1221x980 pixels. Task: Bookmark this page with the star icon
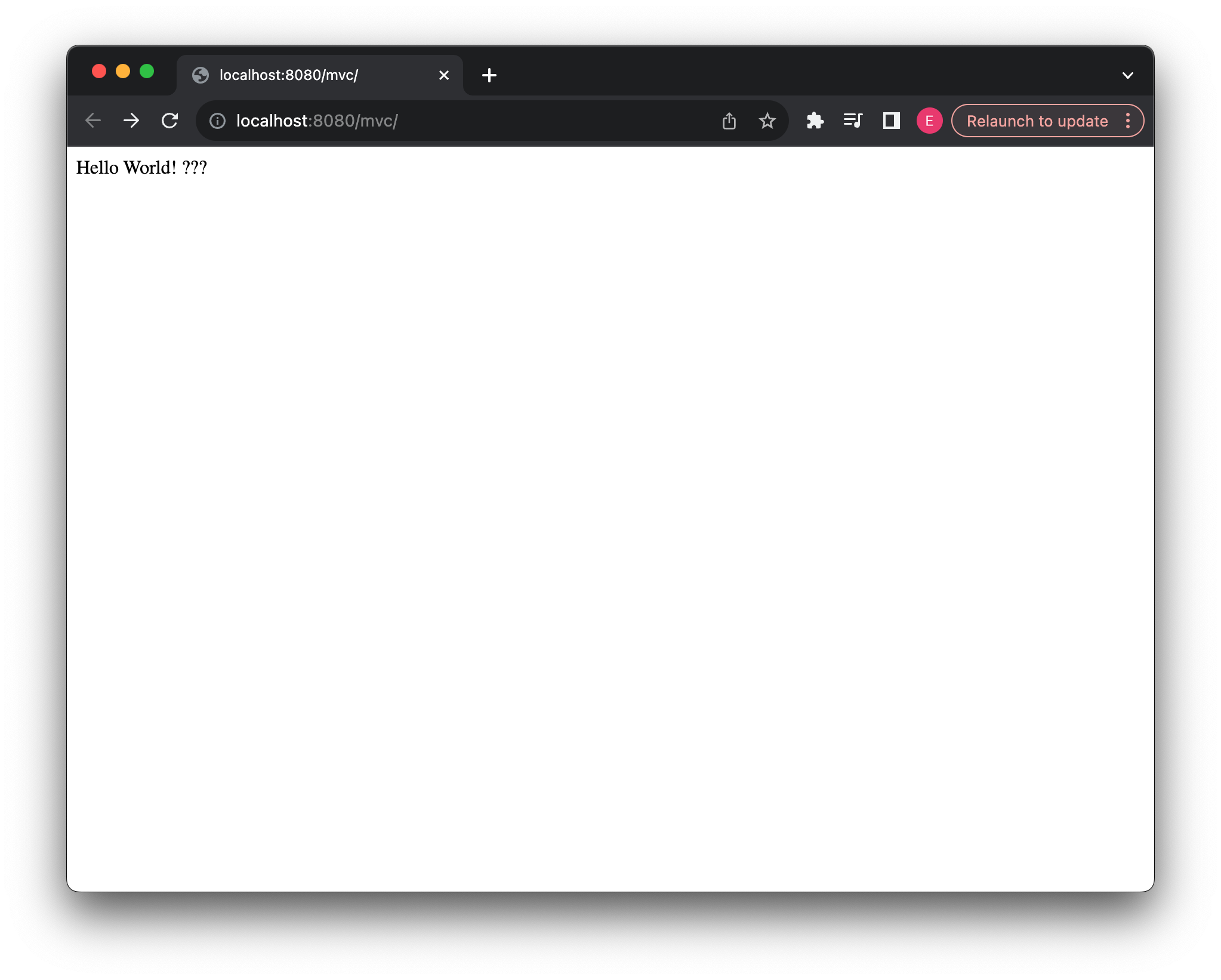coord(767,121)
